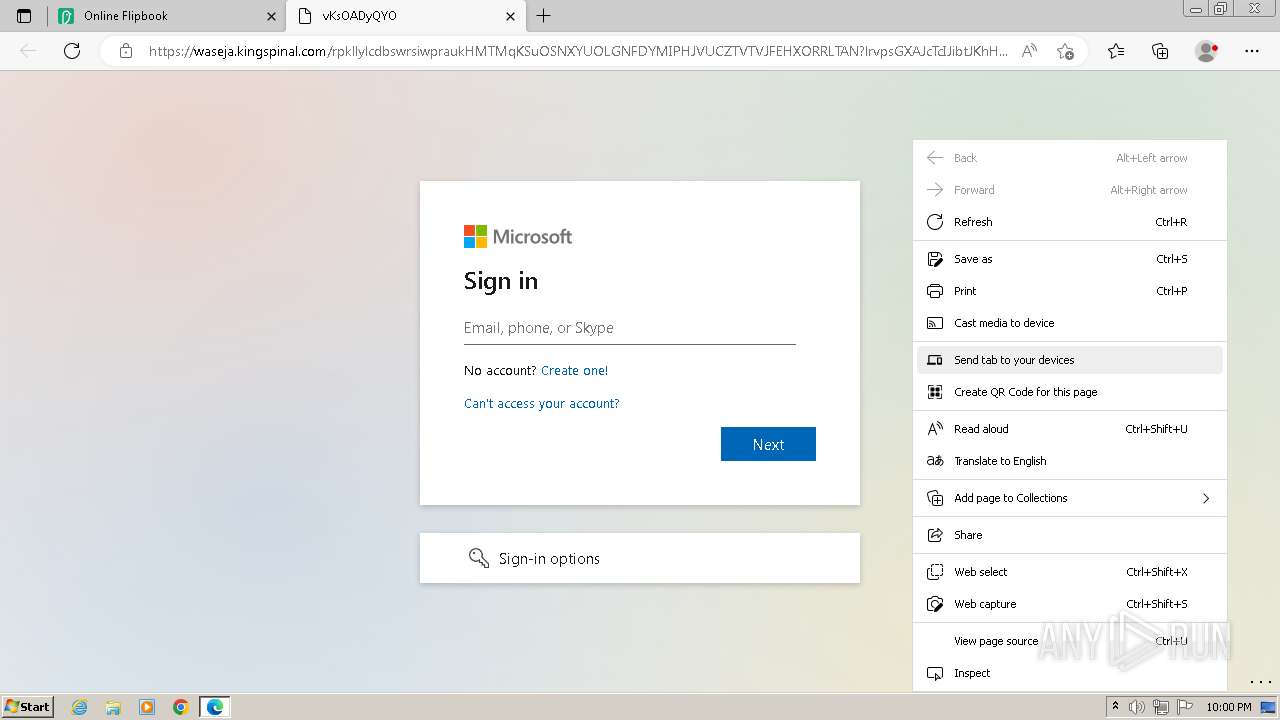Select Print from context menu
Screen dimensions: 1280x720
[1070, 291]
